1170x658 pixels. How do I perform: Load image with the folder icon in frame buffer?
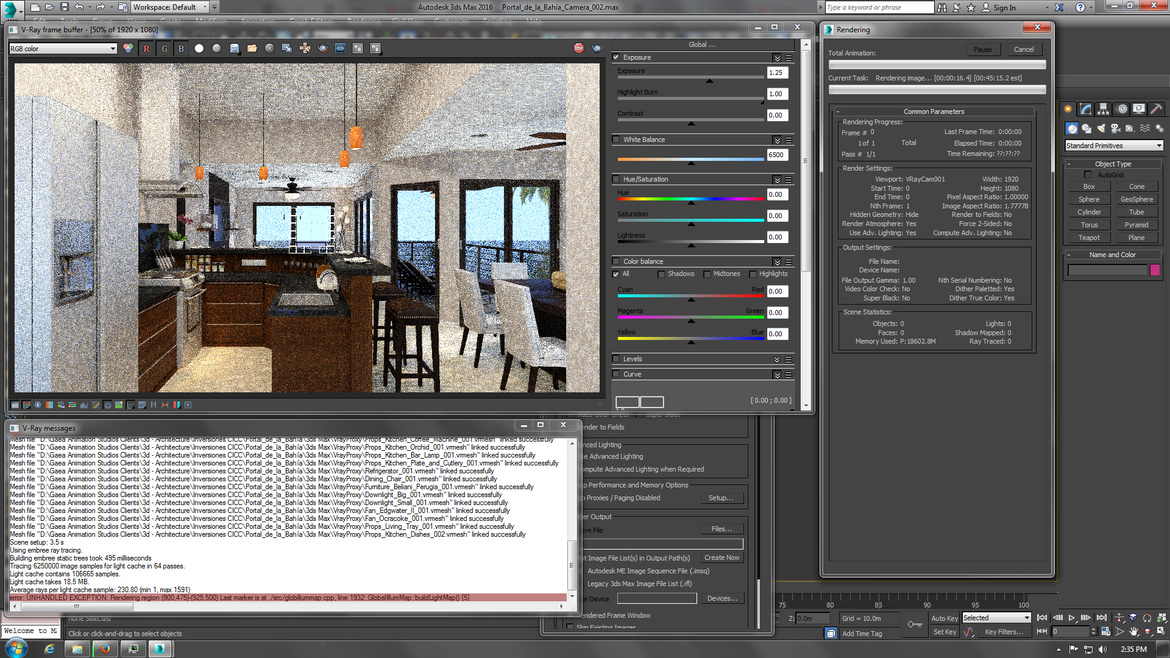(x=252, y=48)
